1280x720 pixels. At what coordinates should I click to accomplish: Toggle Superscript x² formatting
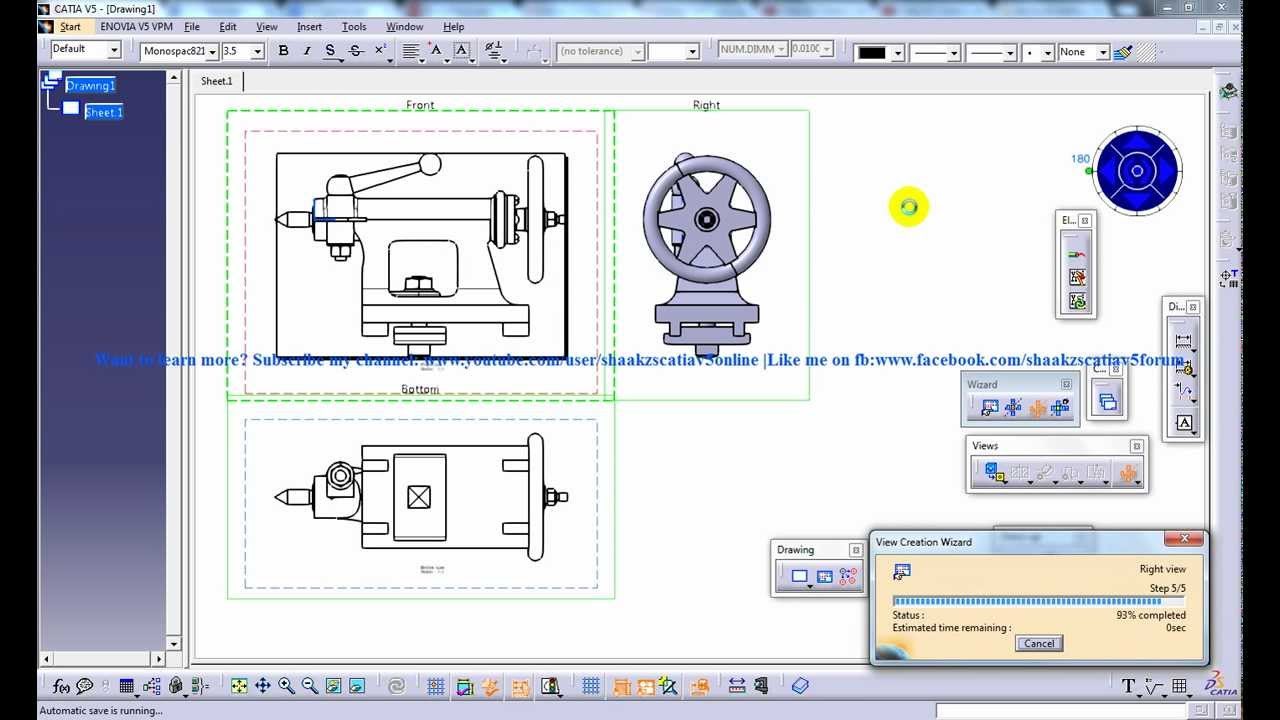380,51
